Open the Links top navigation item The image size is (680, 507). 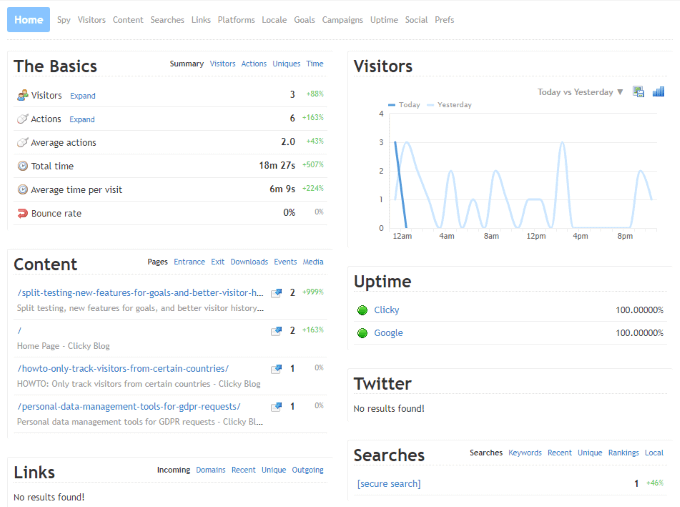click(x=201, y=20)
